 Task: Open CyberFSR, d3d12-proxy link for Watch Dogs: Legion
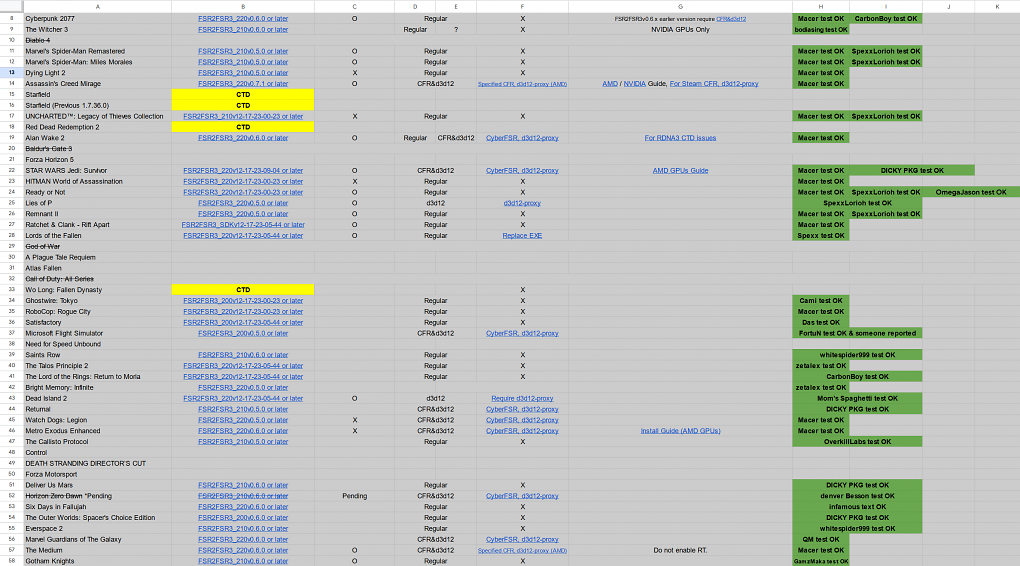pyautogui.click(x=522, y=420)
